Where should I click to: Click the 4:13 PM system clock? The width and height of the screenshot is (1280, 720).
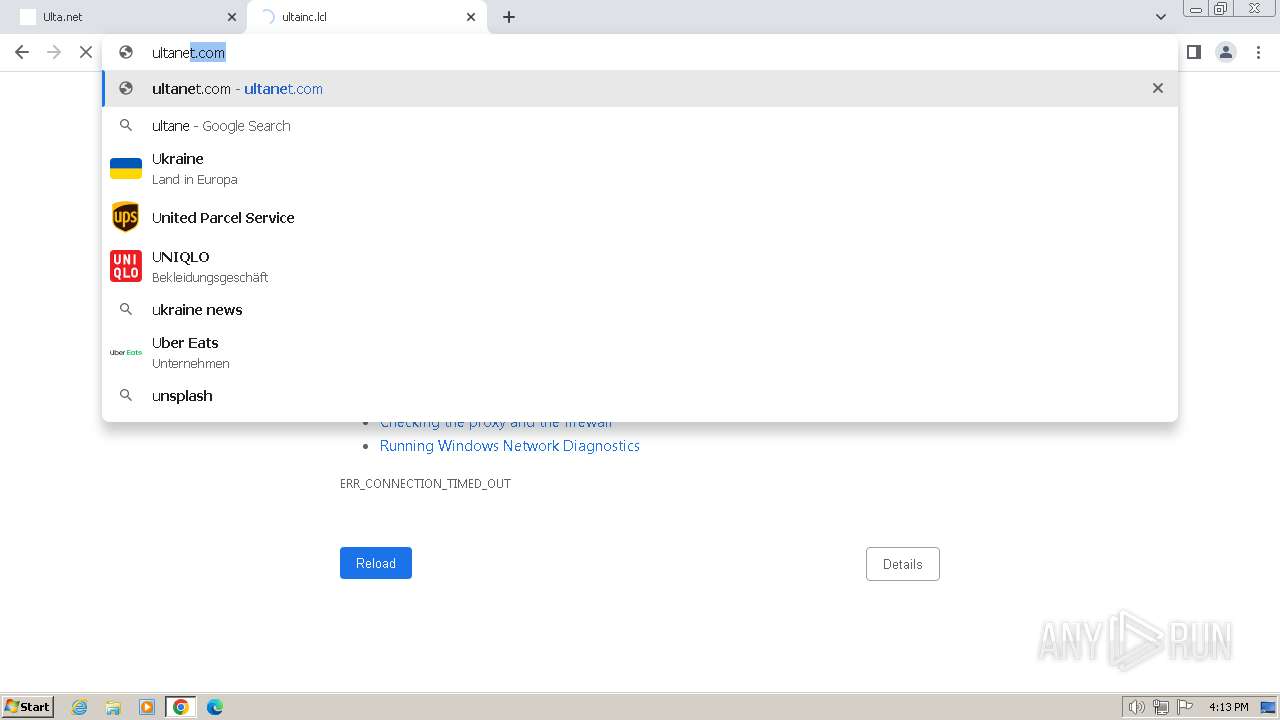(x=1228, y=707)
